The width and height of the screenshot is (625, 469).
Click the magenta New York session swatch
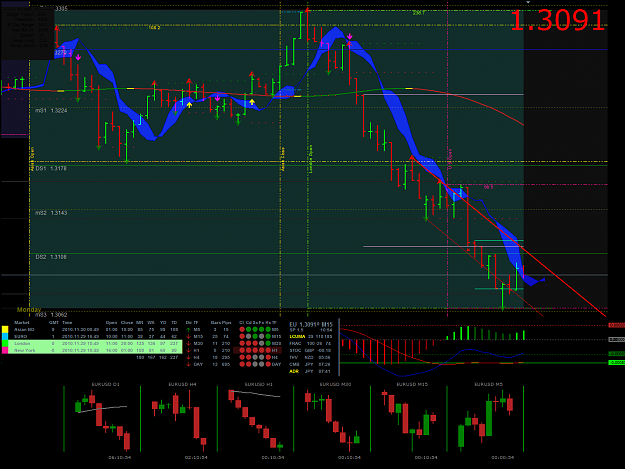tap(5, 350)
